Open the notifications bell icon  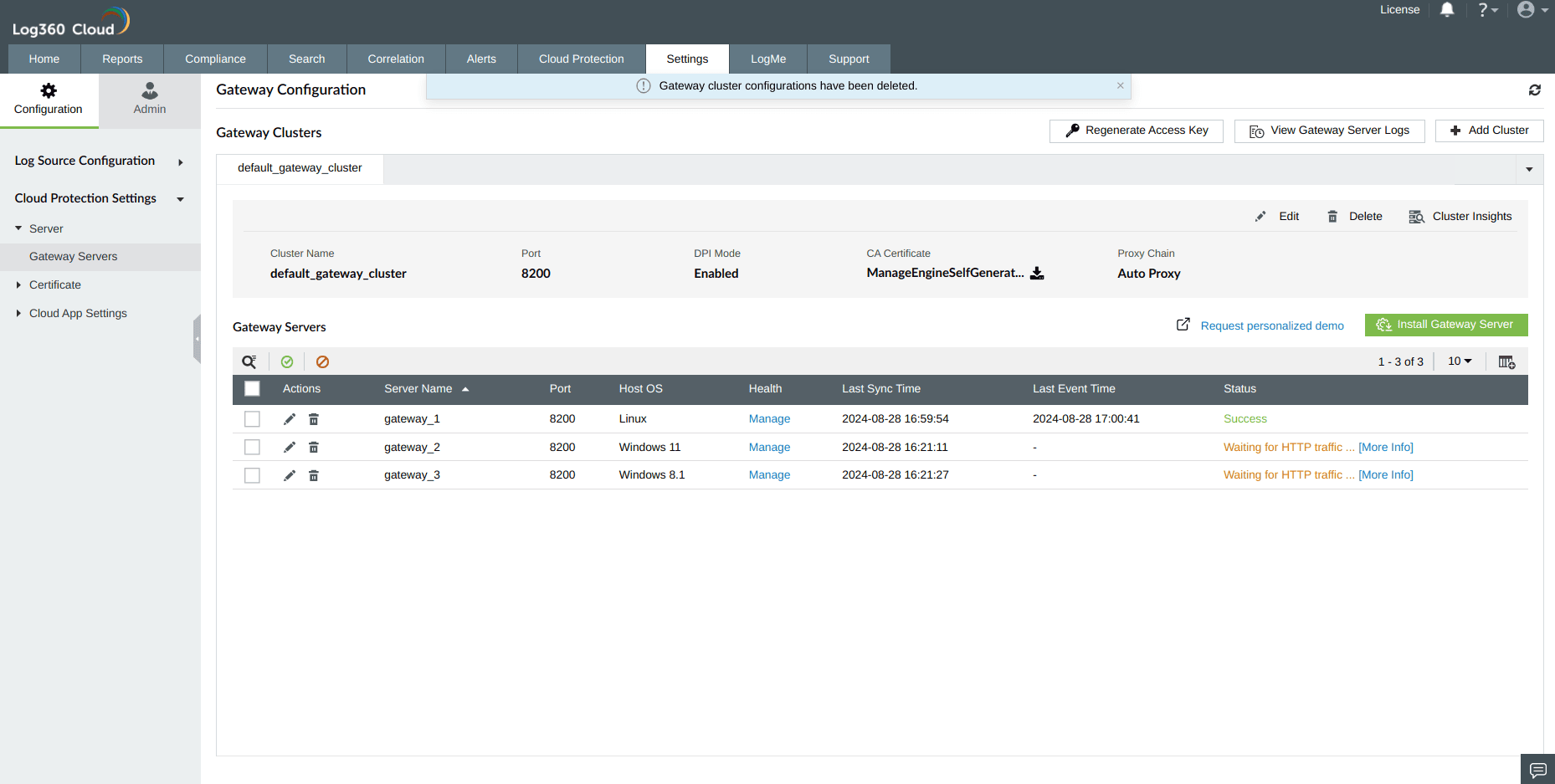(x=1447, y=10)
